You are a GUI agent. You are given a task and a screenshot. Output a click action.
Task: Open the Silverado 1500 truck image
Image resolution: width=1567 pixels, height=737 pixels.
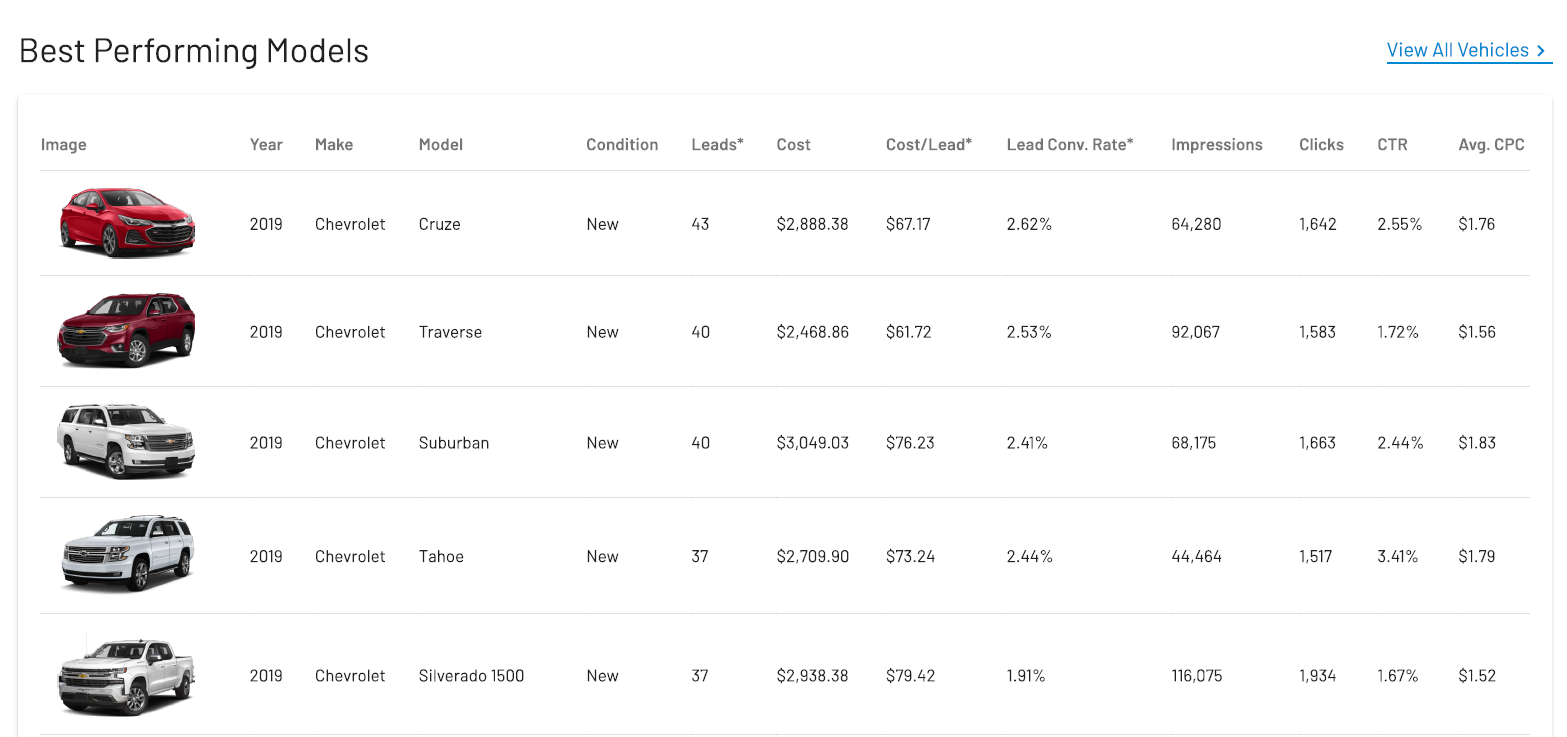point(126,674)
